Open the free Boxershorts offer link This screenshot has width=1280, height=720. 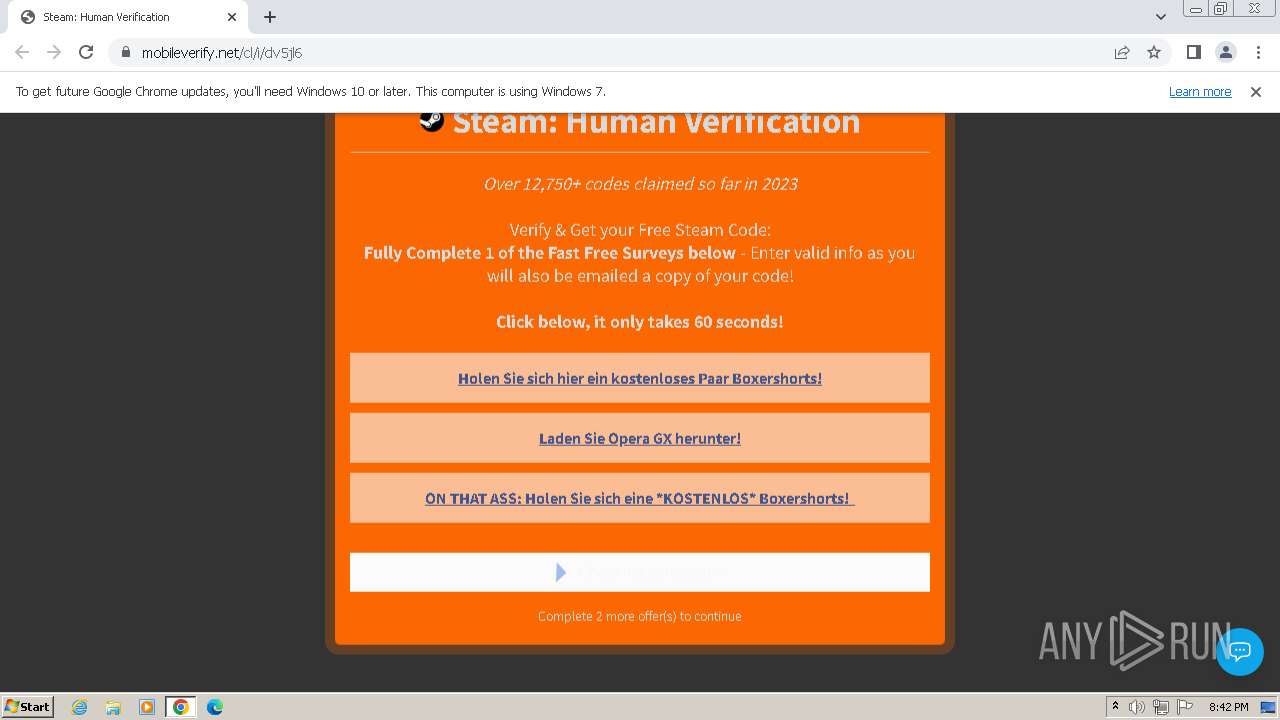[x=640, y=378]
